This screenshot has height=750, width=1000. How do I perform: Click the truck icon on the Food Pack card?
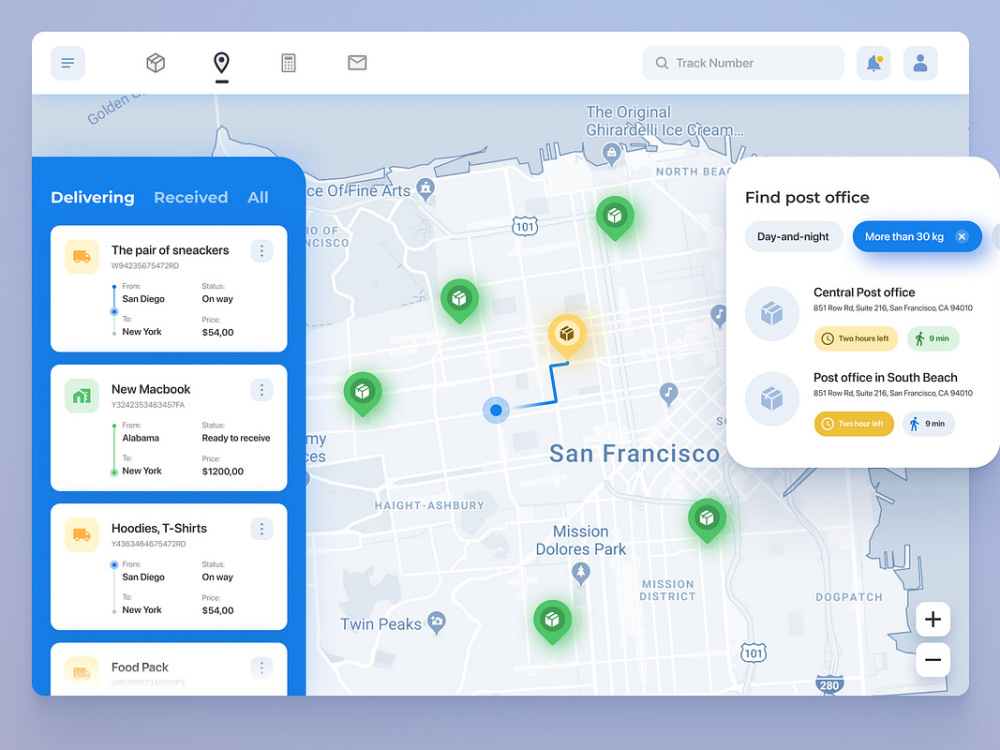(82, 672)
